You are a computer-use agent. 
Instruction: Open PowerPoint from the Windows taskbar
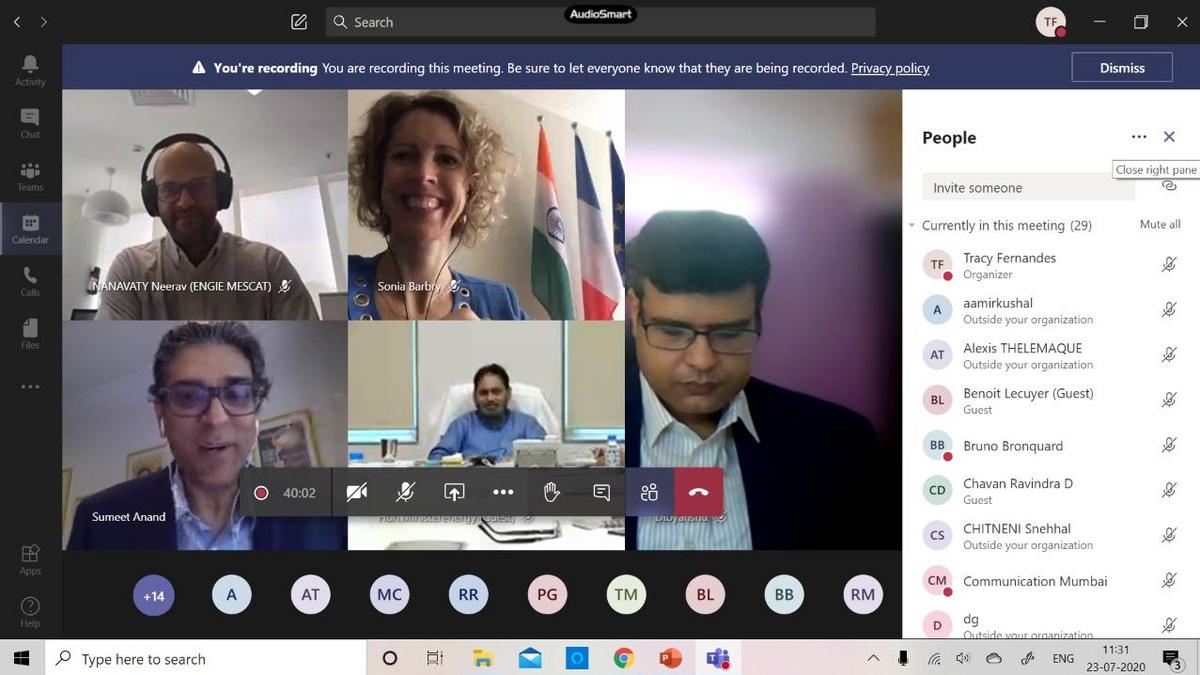[670, 658]
